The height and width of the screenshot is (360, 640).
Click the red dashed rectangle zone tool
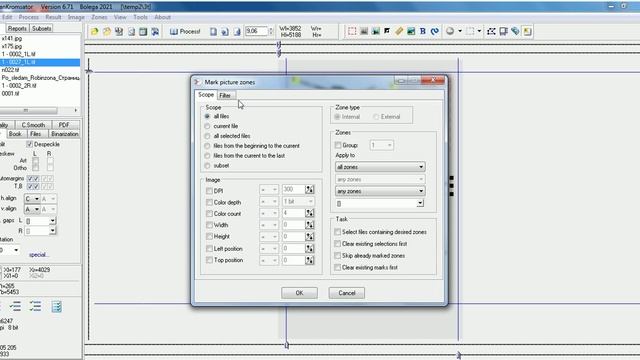pyautogui.click(x=352, y=31)
